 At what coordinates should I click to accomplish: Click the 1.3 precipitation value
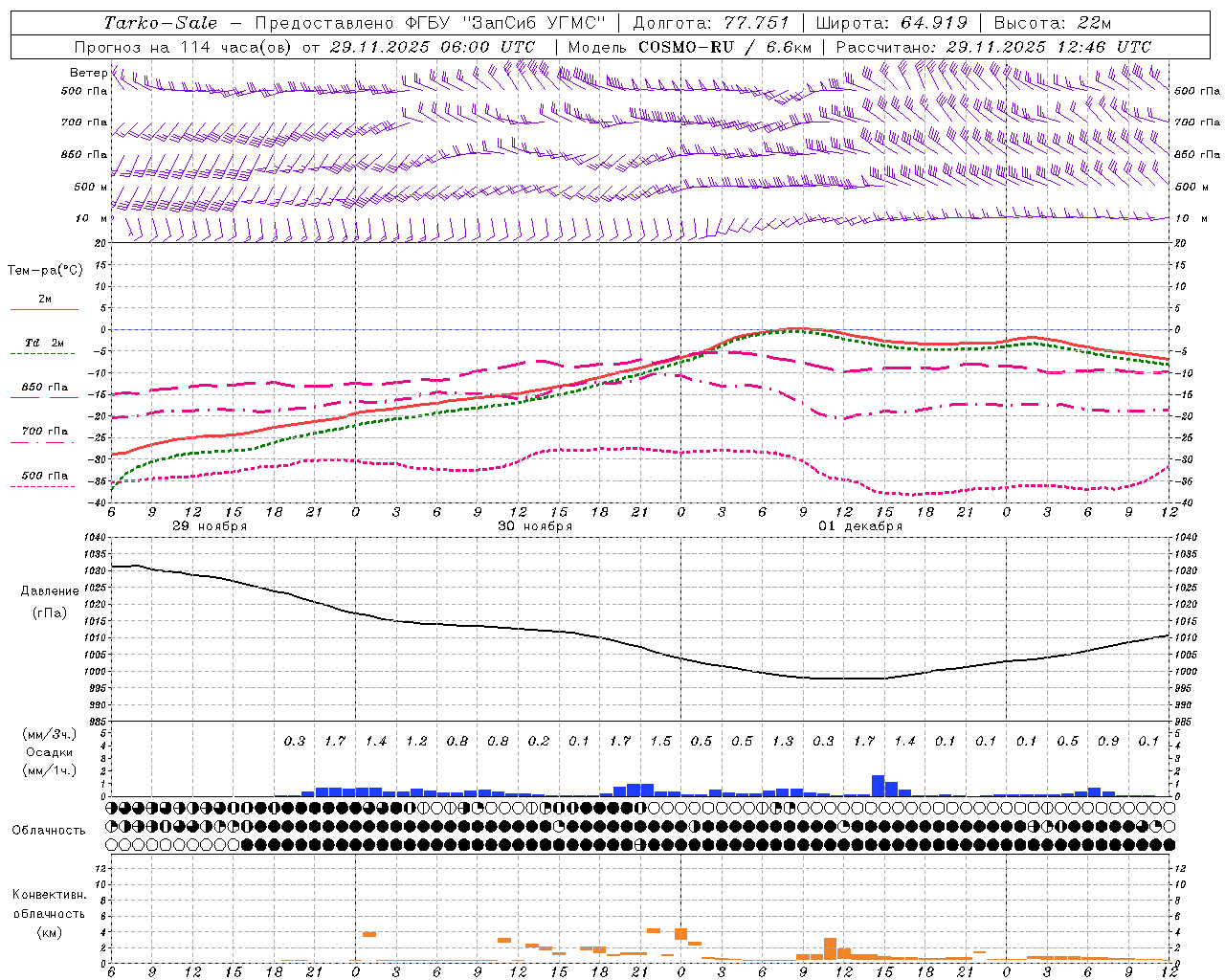[783, 741]
